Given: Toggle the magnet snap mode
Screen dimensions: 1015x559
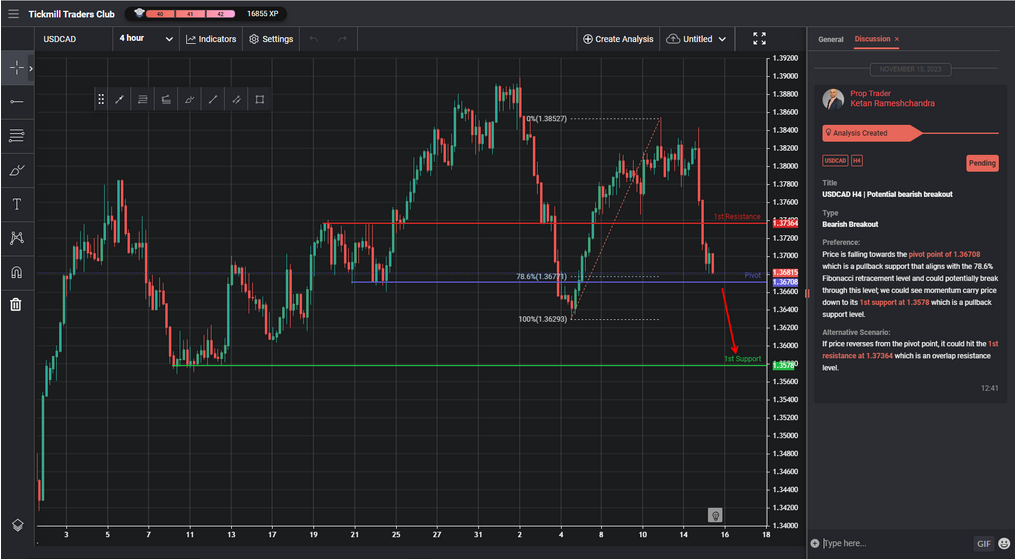Looking at the screenshot, I should (17, 272).
